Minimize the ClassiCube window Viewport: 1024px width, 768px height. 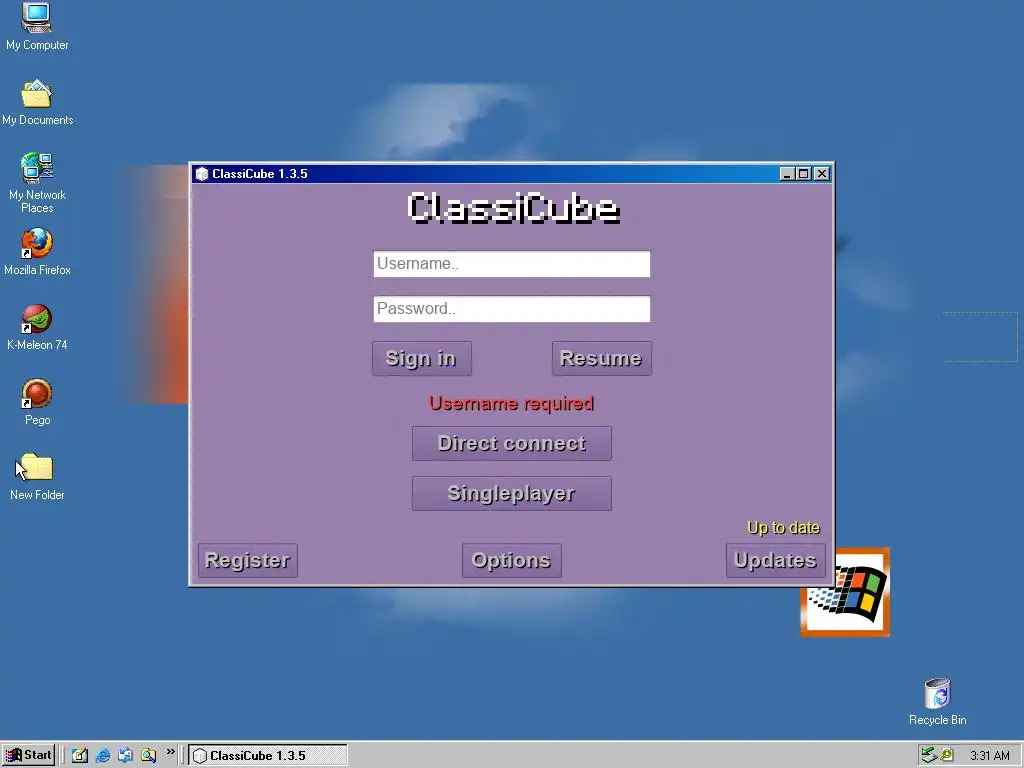tap(787, 174)
